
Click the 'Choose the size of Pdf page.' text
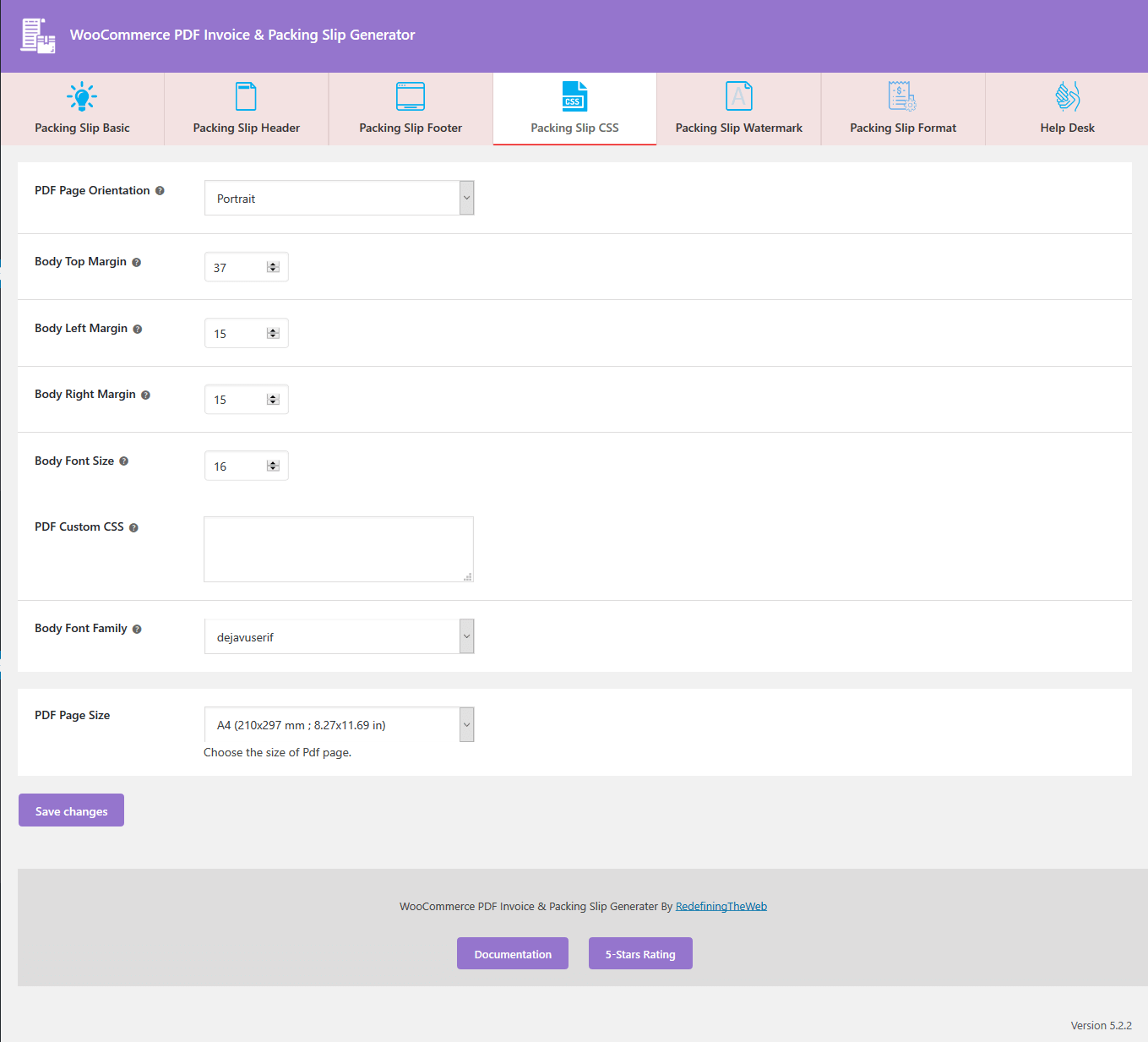277,752
